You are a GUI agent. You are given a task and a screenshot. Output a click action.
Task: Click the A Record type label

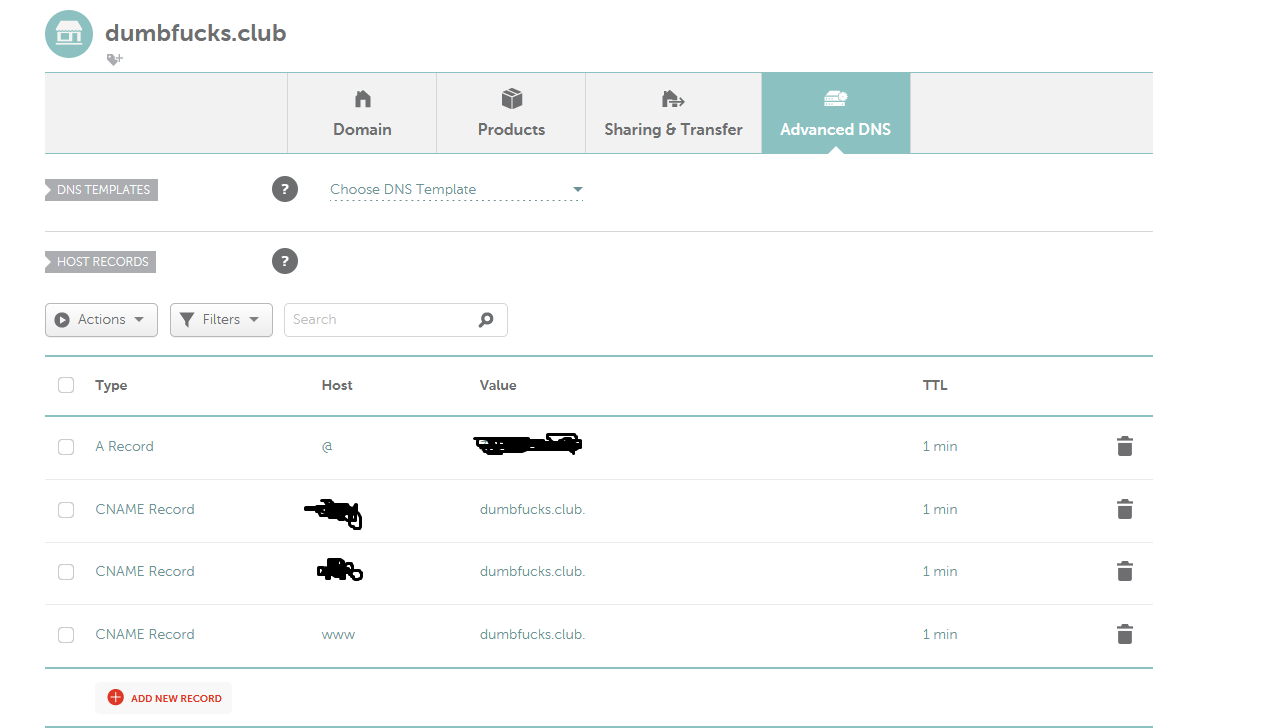click(x=124, y=447)
